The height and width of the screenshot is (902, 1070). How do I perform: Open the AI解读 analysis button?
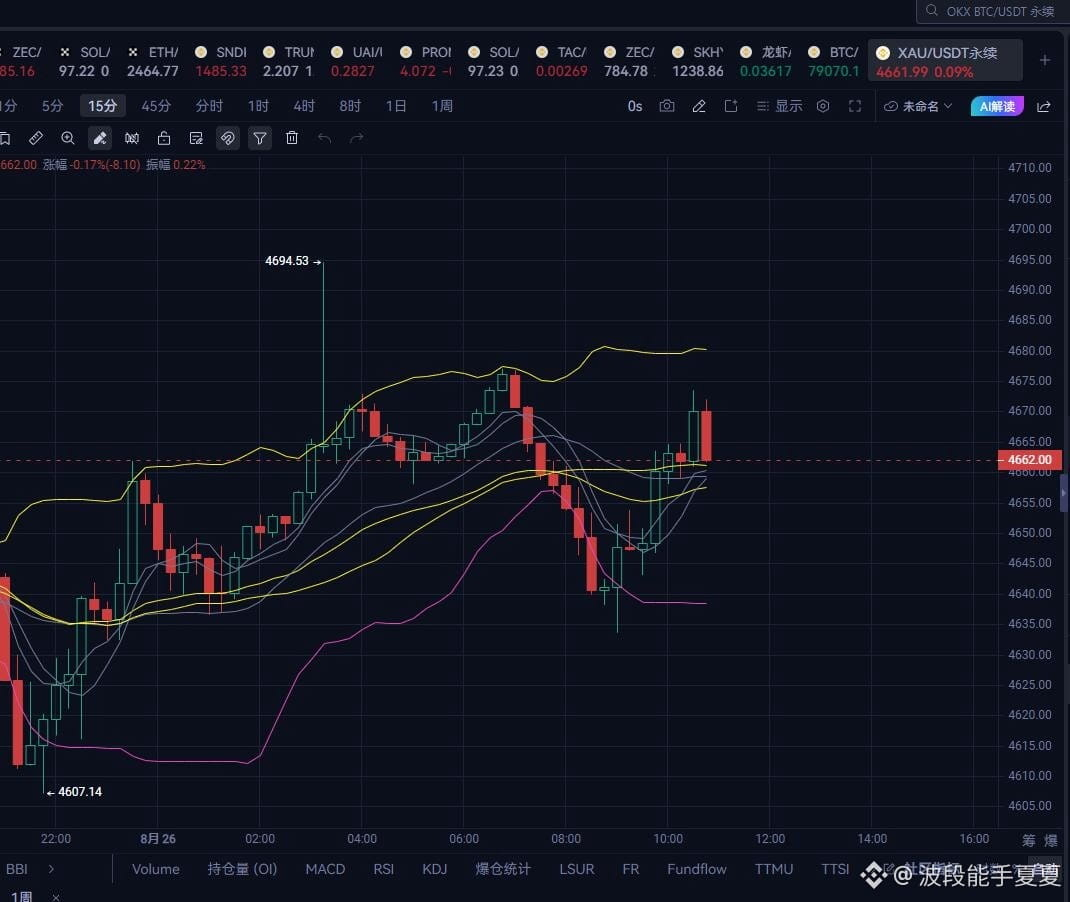coord(997,106)
